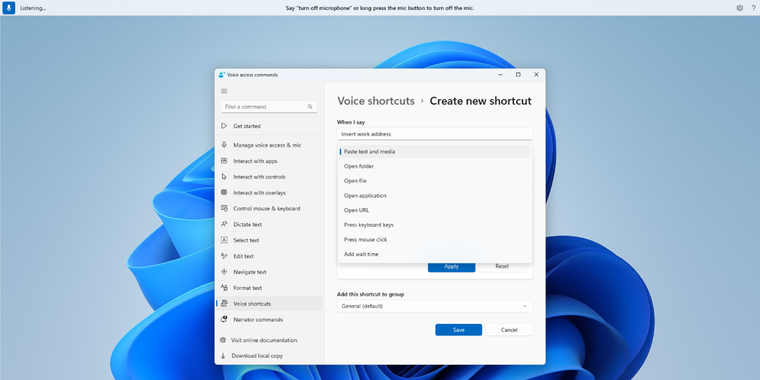
Task: Open Select text section
Action: coord(269,240)
